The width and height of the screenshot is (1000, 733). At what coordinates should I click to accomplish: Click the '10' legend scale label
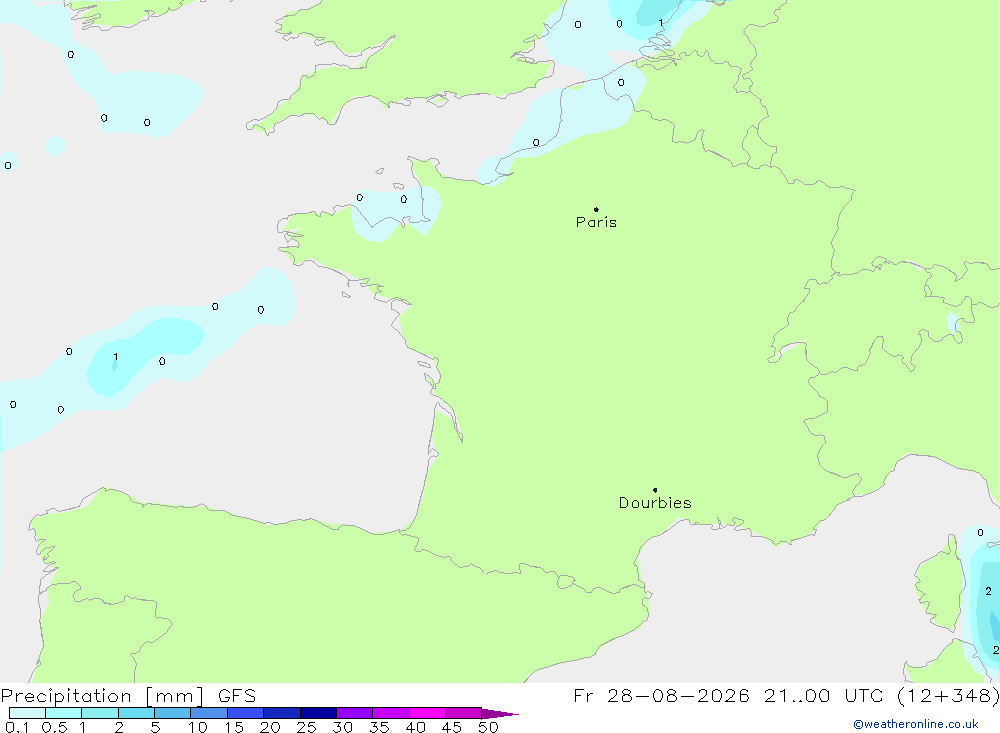coord(198,727)
